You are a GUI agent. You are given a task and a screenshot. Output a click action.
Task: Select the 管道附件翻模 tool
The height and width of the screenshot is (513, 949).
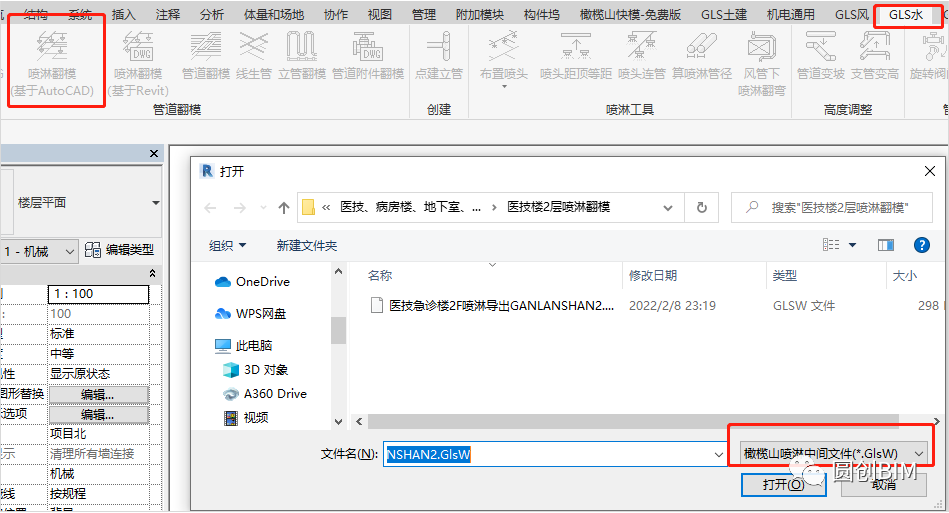[368, 56]
